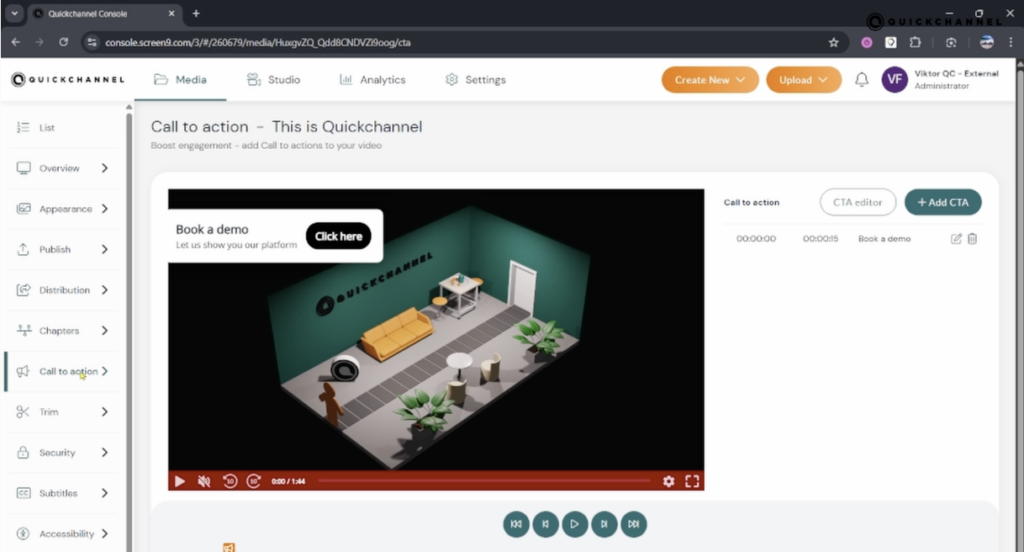Click the round teal play button
Screen dimensions: 1024x552
[575, 524]
